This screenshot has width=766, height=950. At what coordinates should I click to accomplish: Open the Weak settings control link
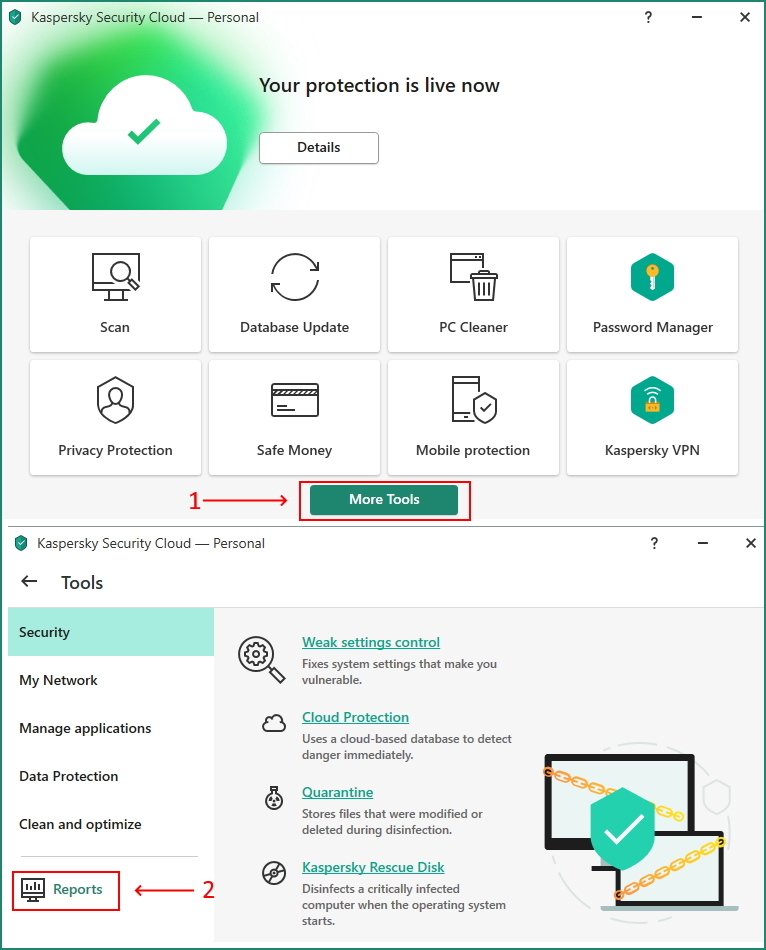pyautogui.click(x=371, y=642)
